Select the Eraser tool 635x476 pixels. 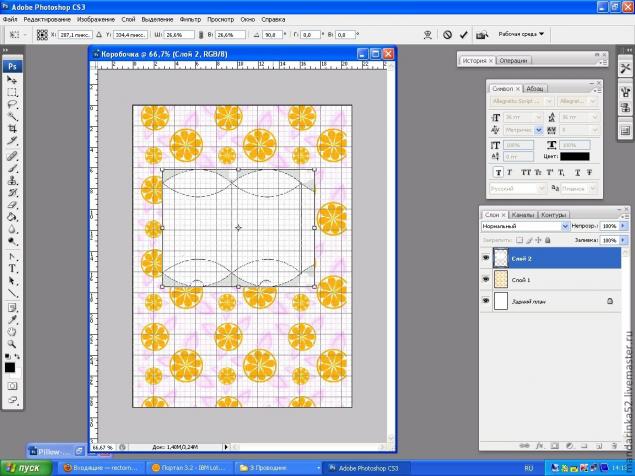(12, 205)
